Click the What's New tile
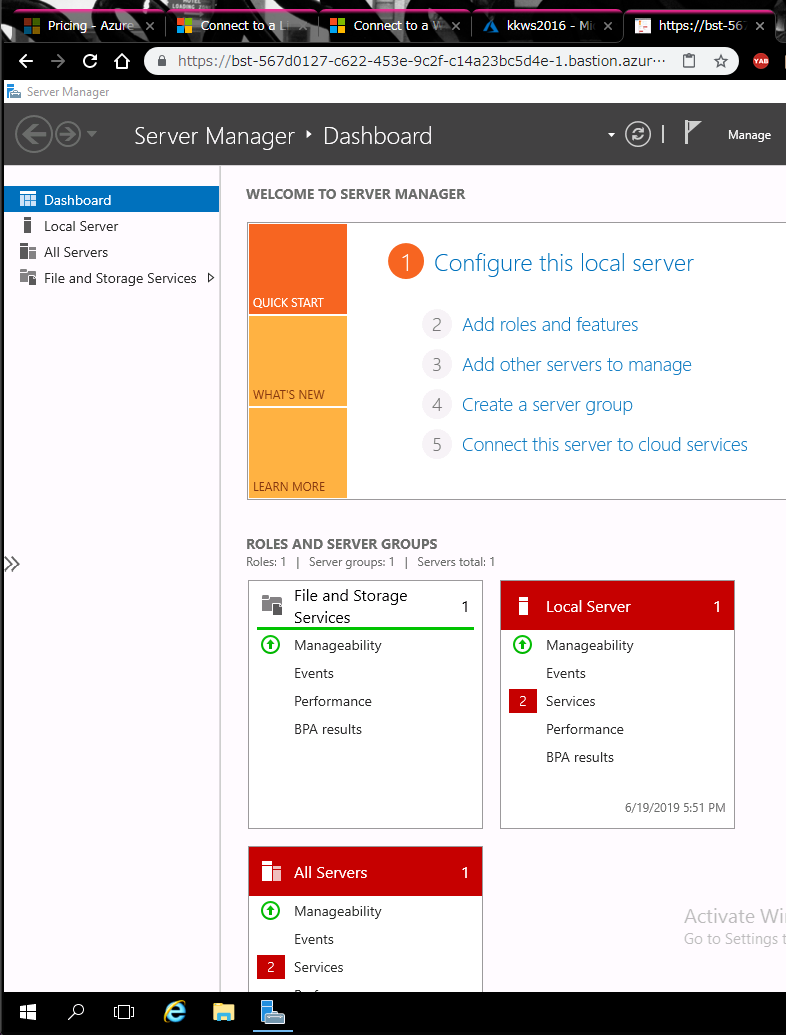The height and width of the screenshot is (1035, 786). click(298, 360)
